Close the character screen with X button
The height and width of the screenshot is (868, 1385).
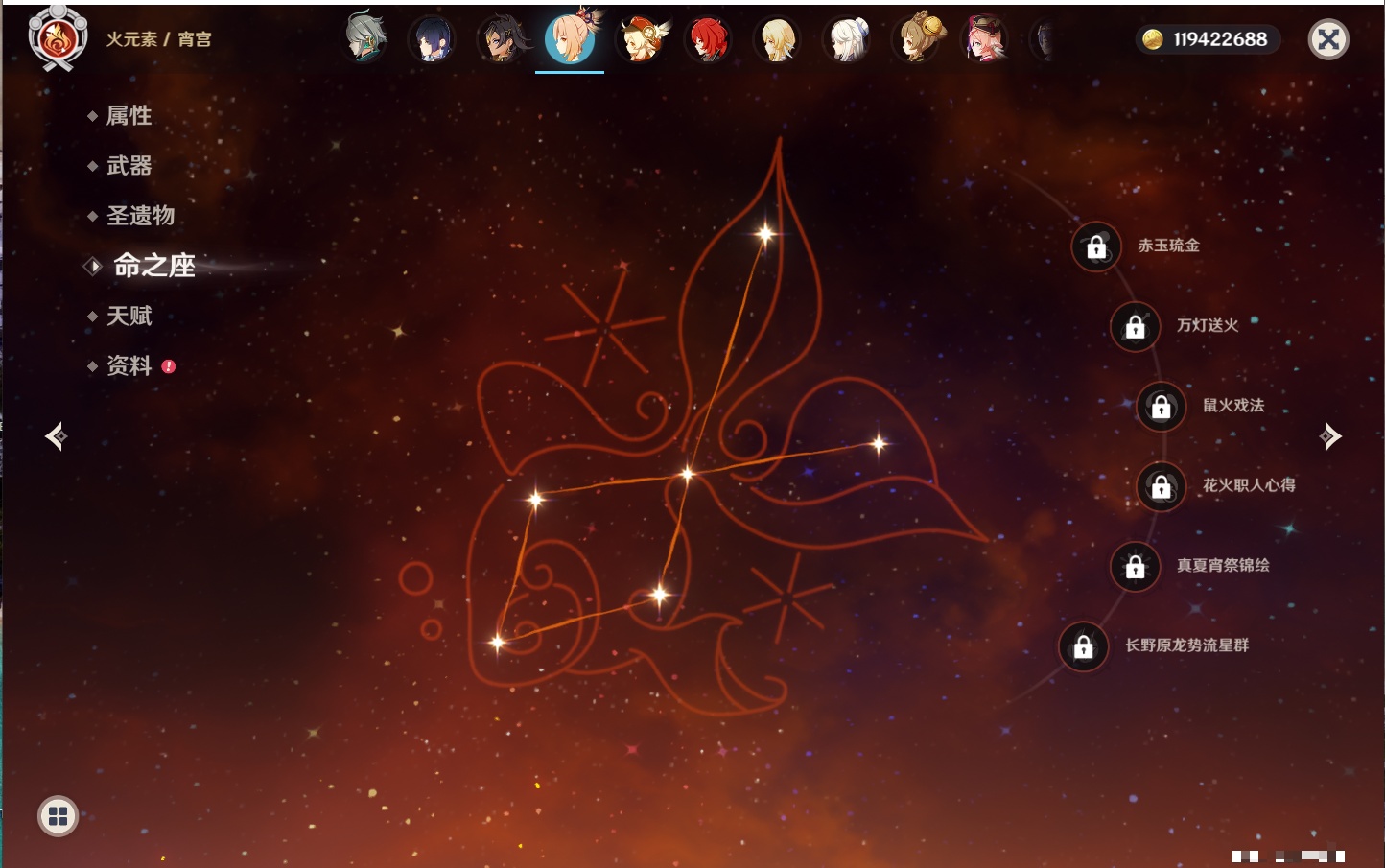tap(1328, 39)
